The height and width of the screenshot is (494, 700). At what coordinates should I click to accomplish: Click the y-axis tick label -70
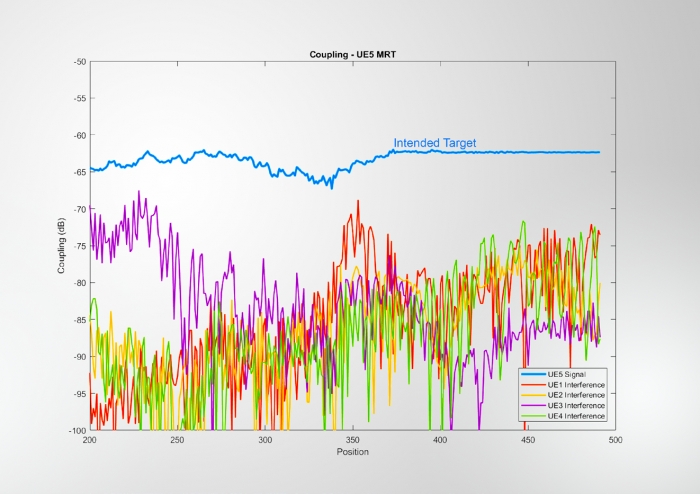coord(80,209)
